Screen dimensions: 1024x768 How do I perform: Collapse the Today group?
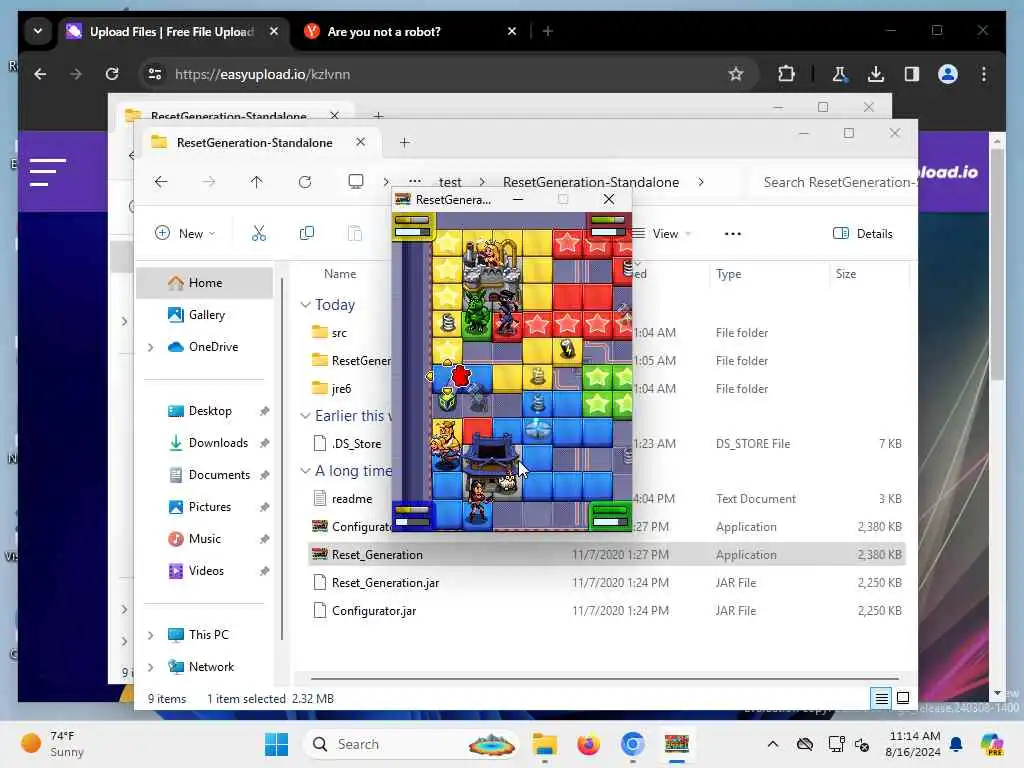point(304,305)
